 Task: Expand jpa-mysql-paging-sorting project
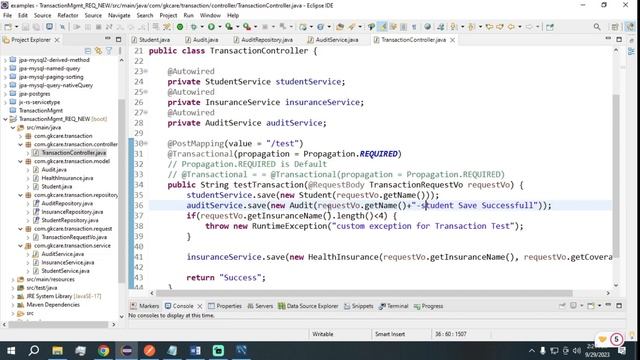click(5, 77)
